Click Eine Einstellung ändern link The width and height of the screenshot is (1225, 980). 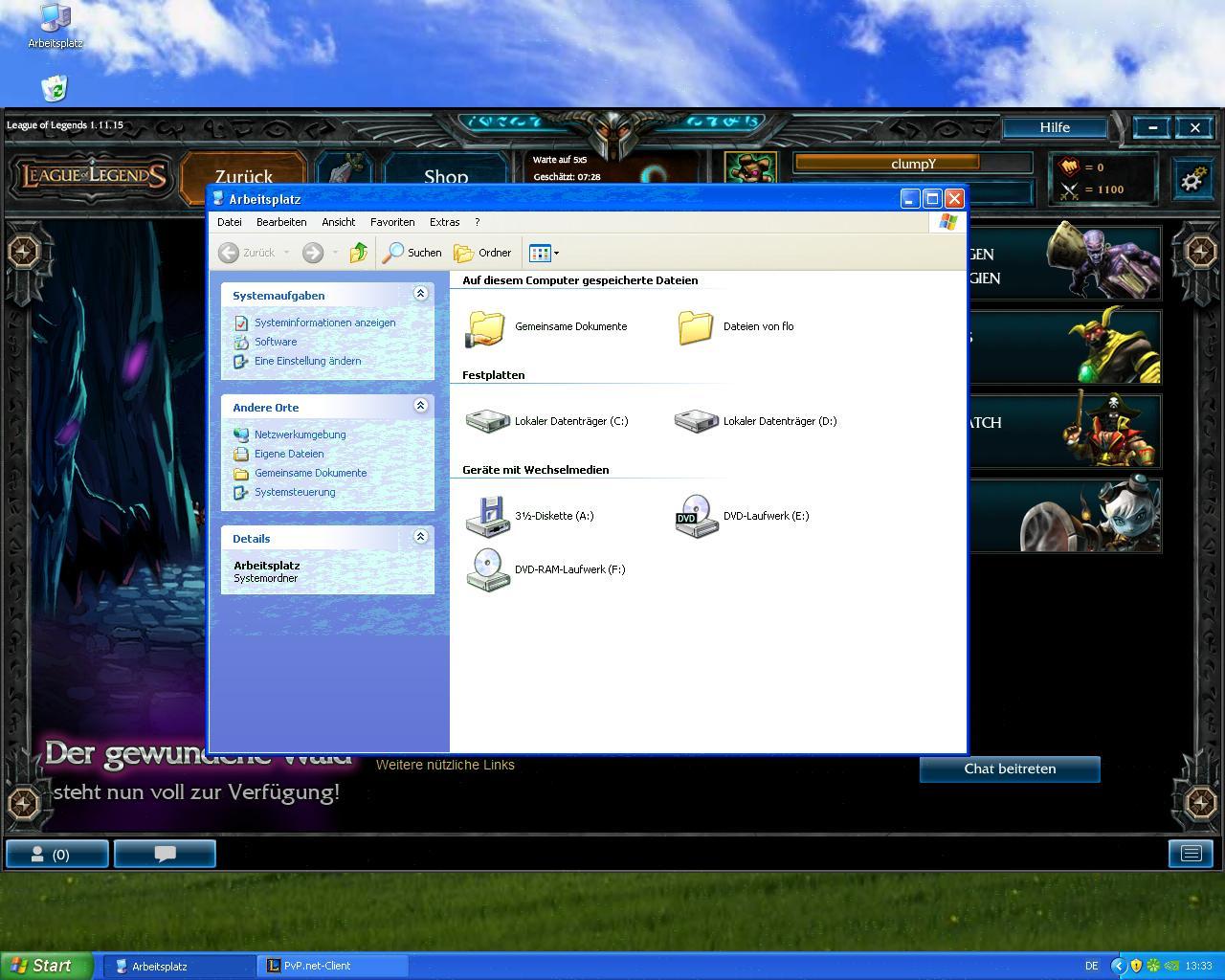coord(307,361)
